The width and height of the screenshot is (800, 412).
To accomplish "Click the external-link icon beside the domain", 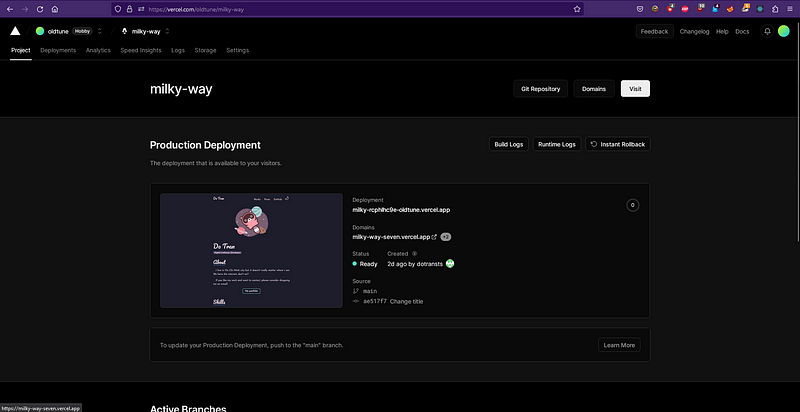I will (x=434, y=237).
